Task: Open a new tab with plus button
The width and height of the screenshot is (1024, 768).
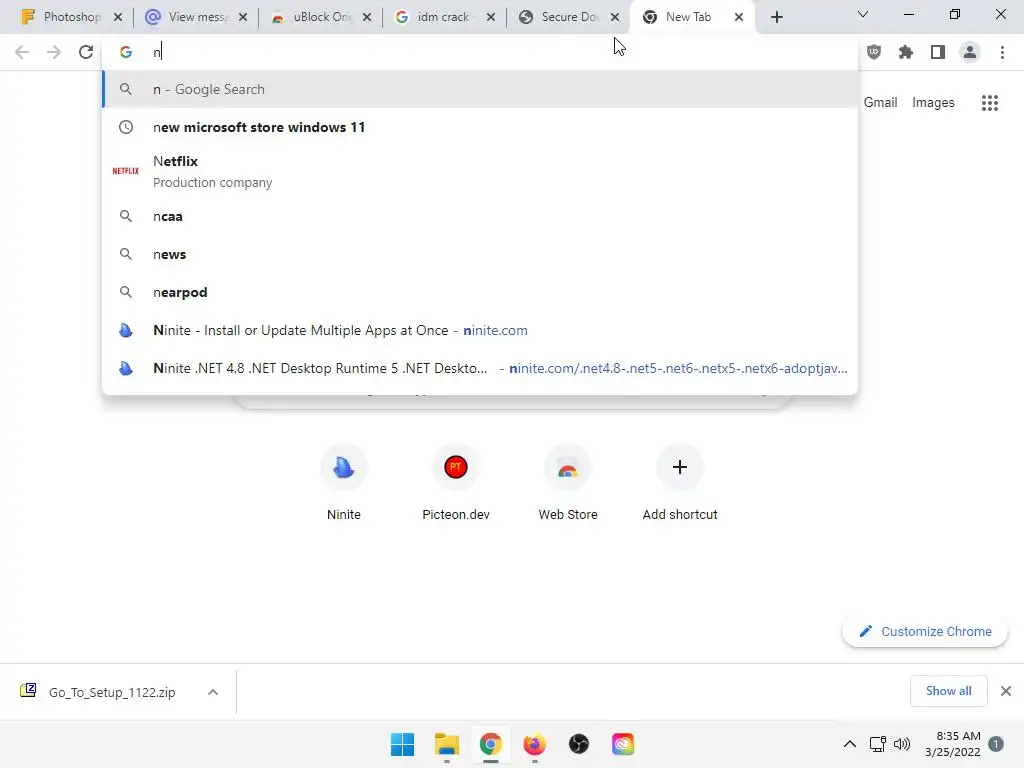Action: click(776, 18)
